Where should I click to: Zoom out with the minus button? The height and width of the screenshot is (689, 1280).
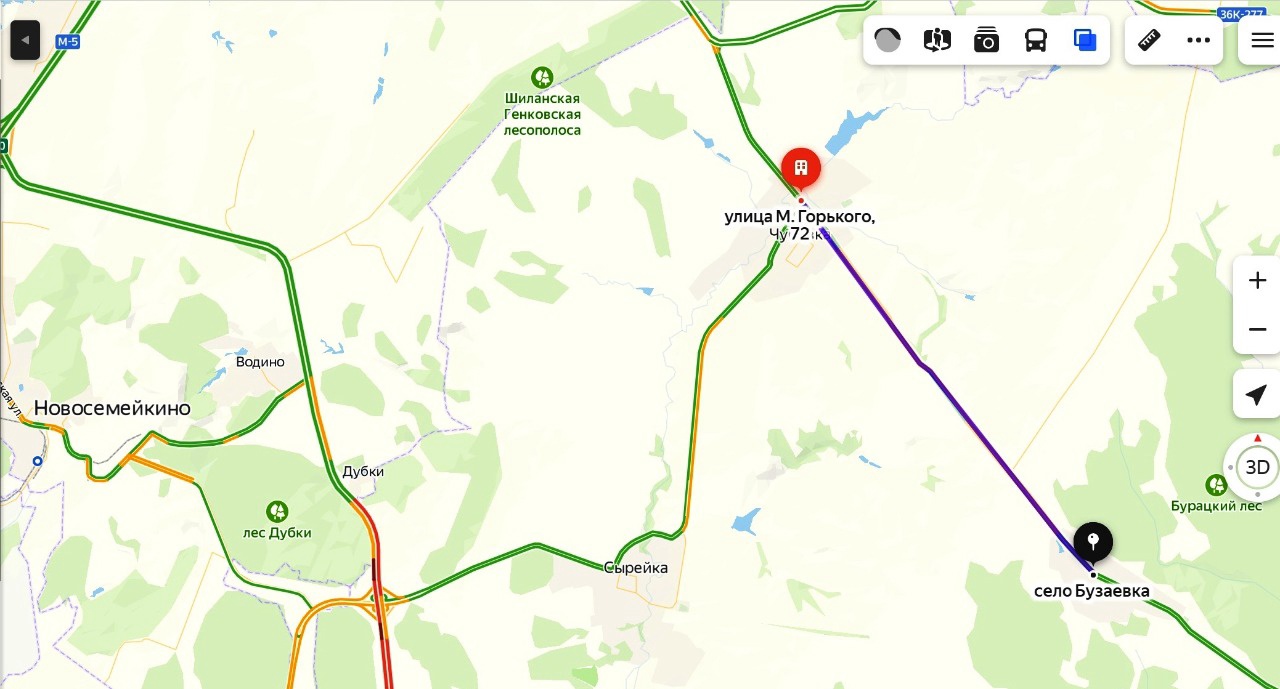[1257, 329]
